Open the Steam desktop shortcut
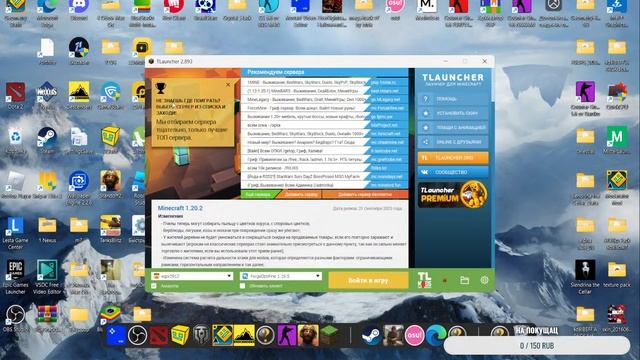The height and width of the screenshot is (360, 640). [47, 141]
